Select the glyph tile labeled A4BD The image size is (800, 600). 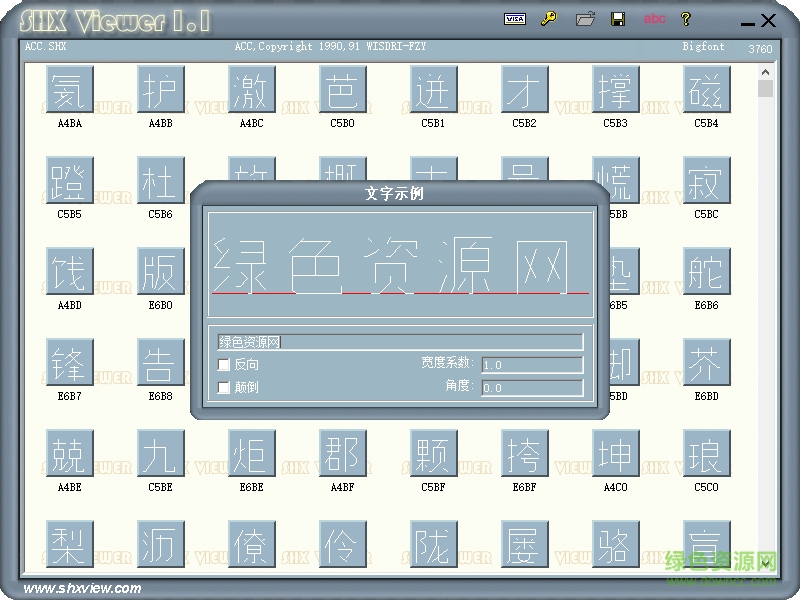pos(69,271)
